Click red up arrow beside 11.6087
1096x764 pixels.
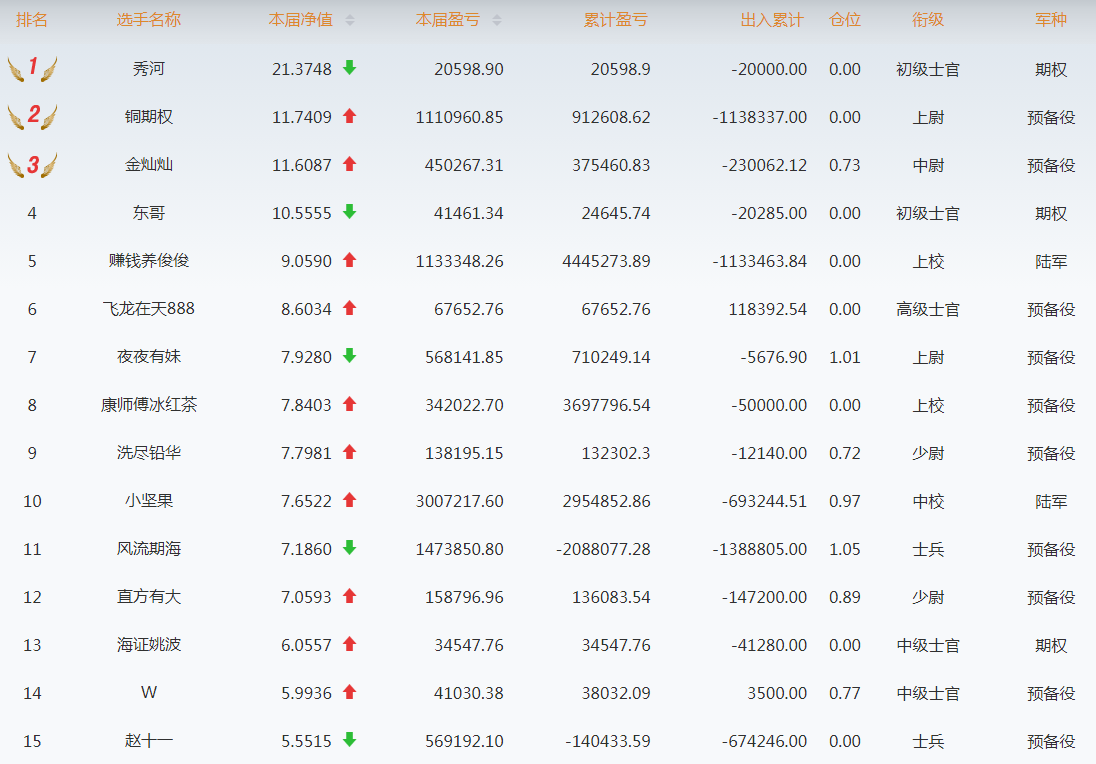pos(349,164)
